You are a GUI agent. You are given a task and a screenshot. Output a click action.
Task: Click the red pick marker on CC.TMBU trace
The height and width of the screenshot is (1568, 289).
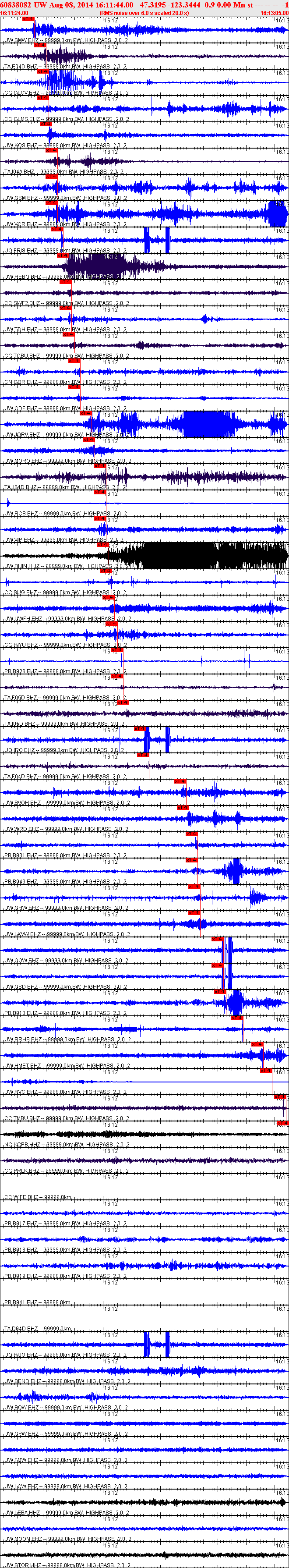point(280,1096)
